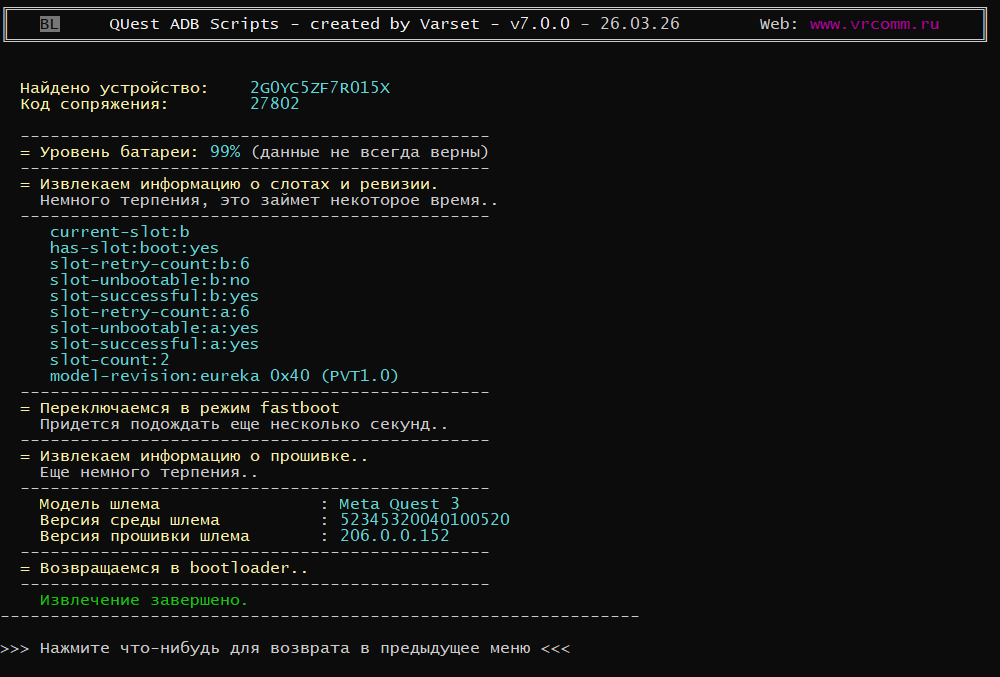The width and height of the screenshot is (1000, 677).
Task: Click the 'Найдено устройство:' label
Action: coord(114,88)
